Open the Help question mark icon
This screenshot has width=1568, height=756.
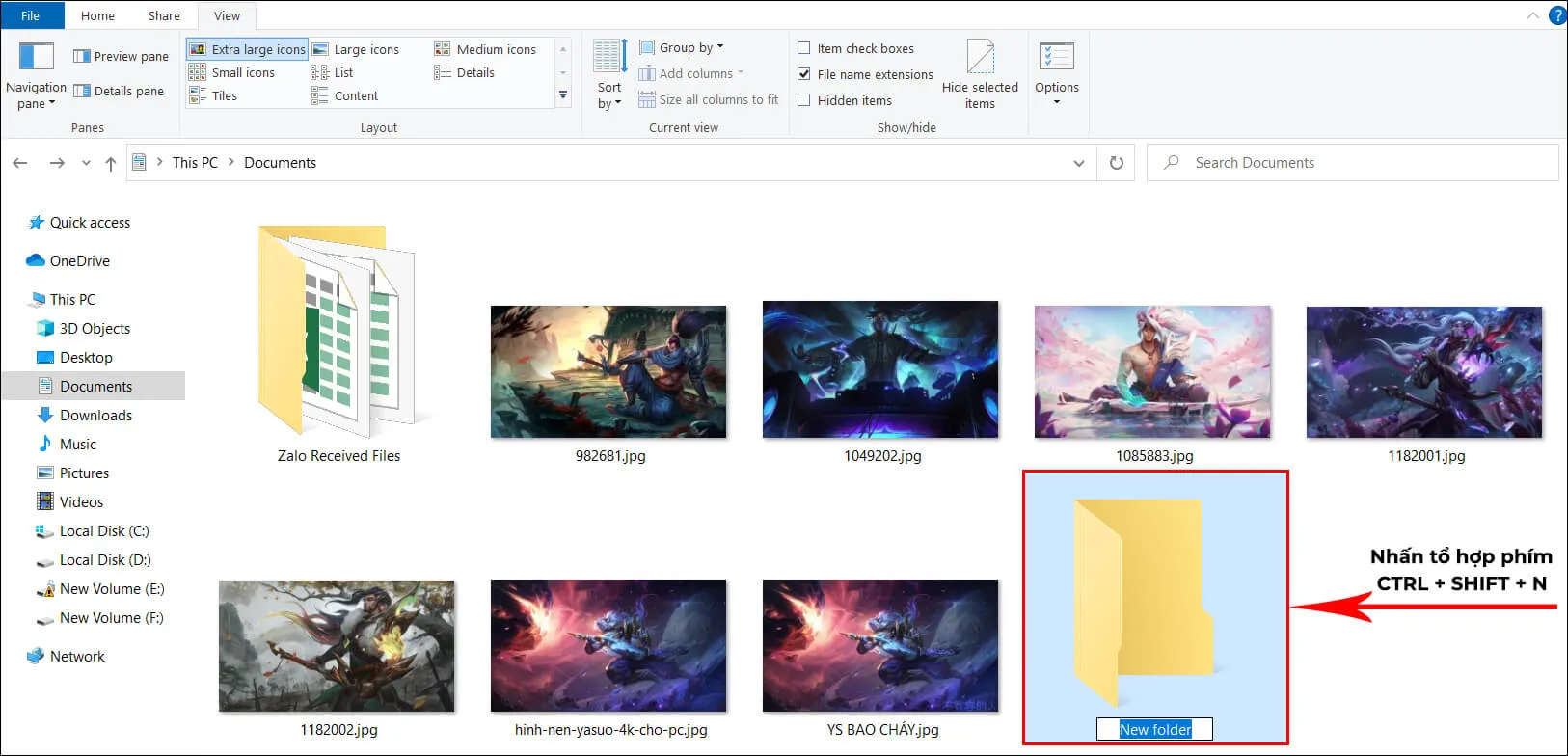click(1556, 15)
